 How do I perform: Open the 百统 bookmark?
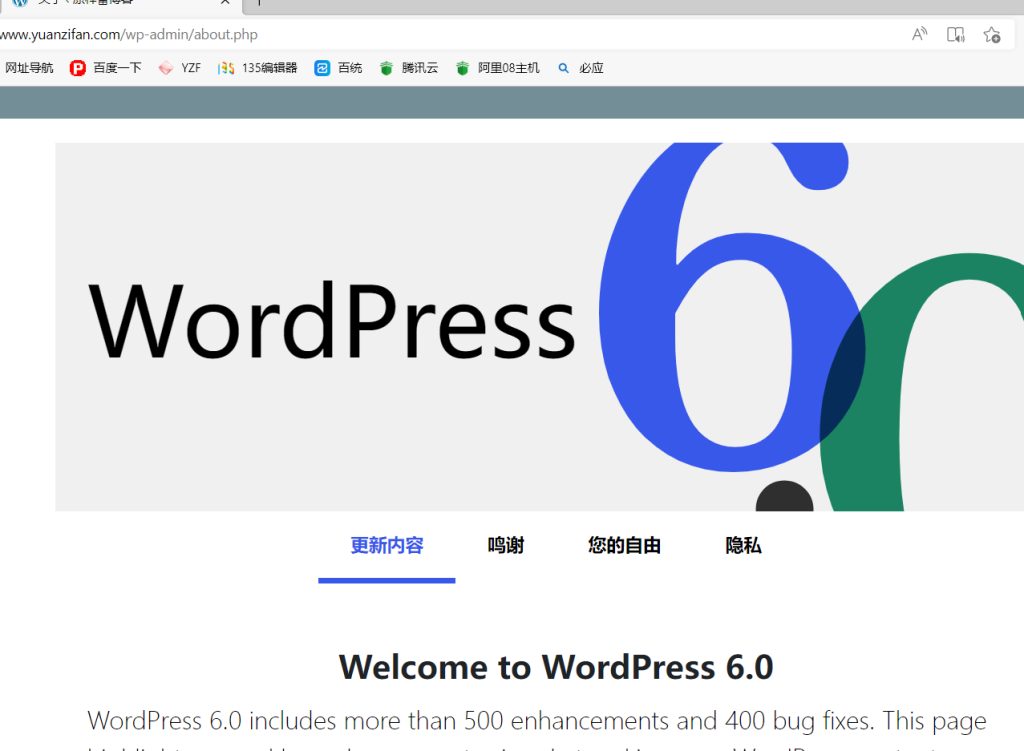(338, 68)
